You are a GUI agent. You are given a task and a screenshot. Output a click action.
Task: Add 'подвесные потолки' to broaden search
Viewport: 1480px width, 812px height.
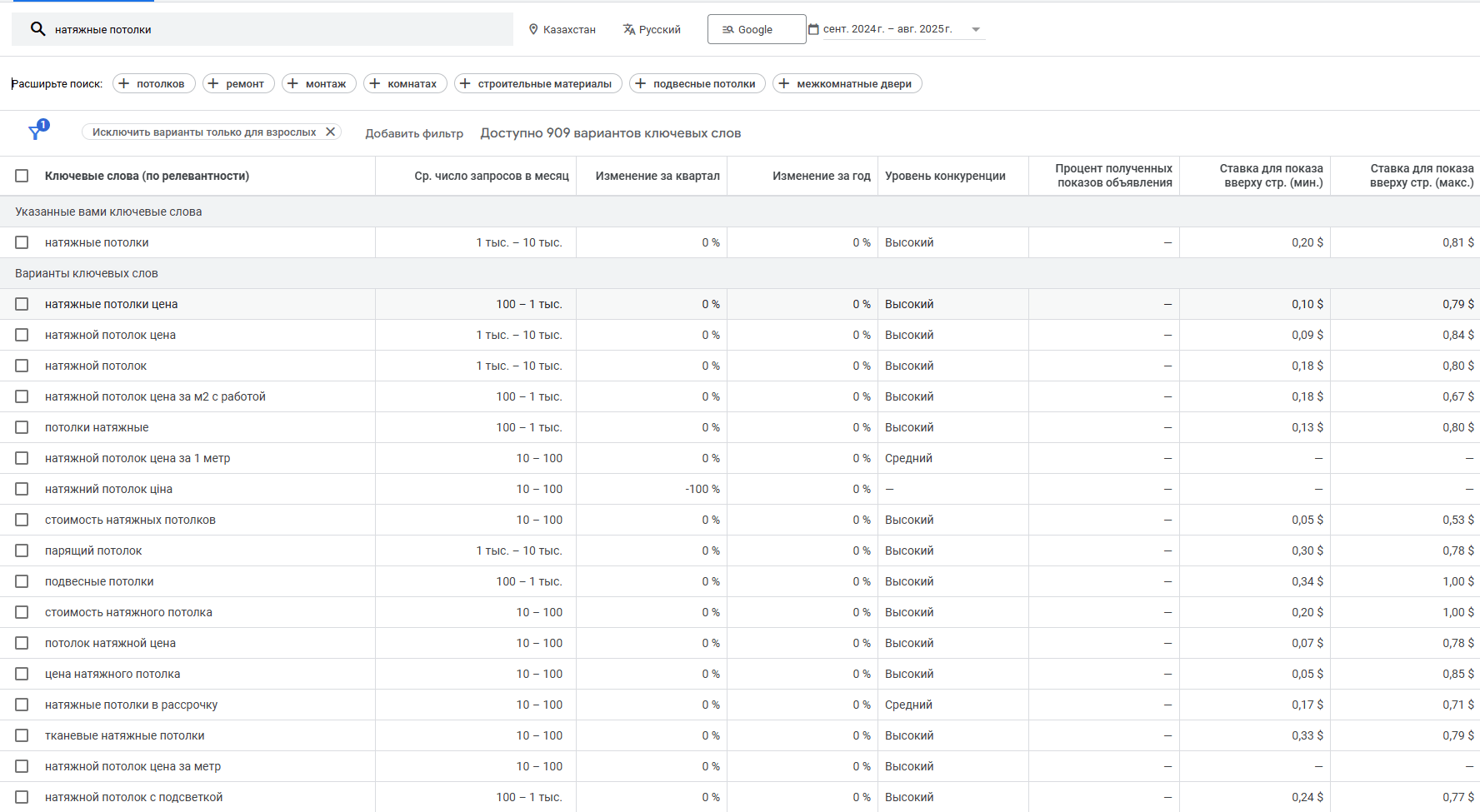tap(697, 83)
